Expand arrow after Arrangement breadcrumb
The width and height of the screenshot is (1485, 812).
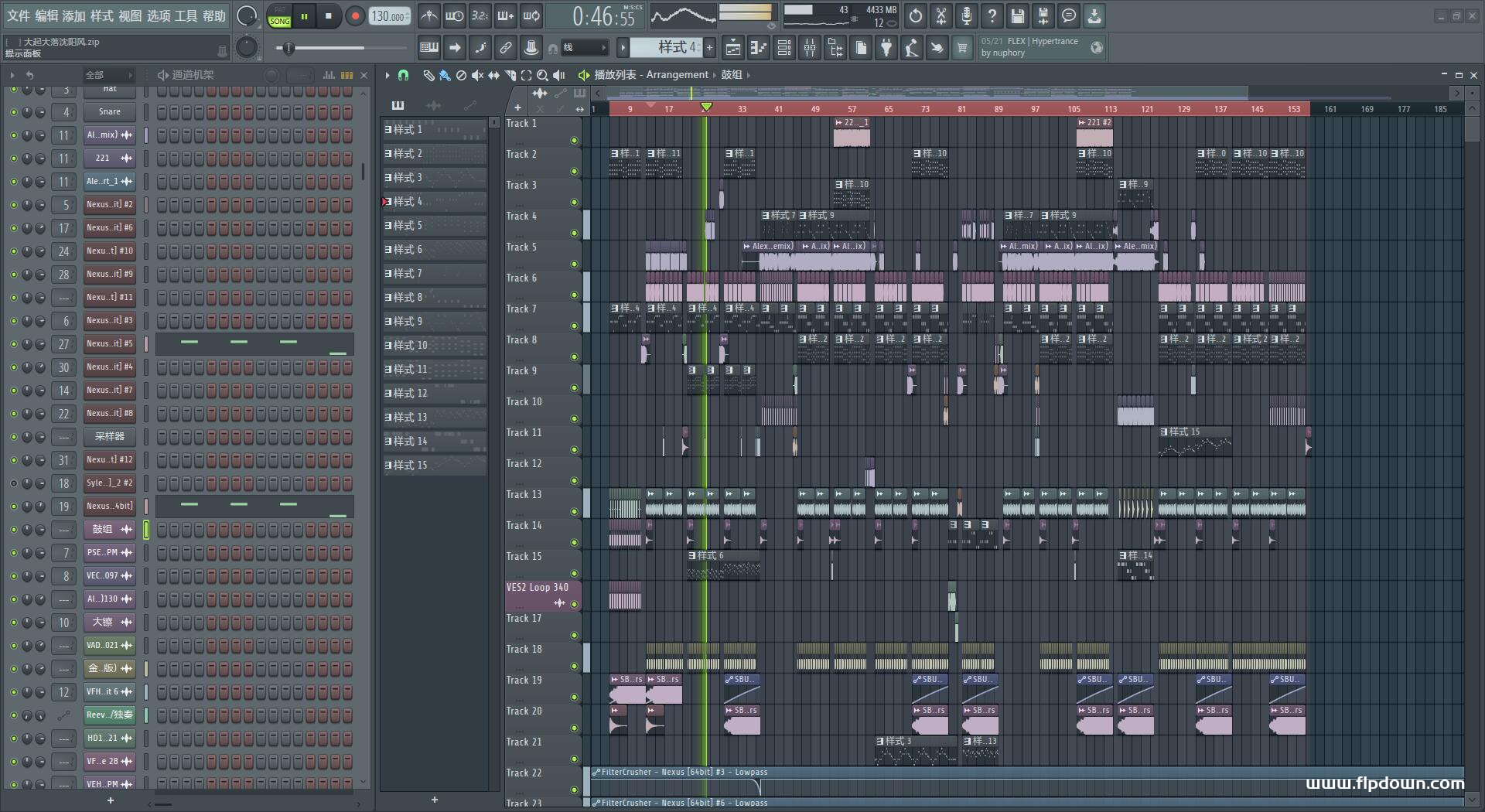click(714, 75)
